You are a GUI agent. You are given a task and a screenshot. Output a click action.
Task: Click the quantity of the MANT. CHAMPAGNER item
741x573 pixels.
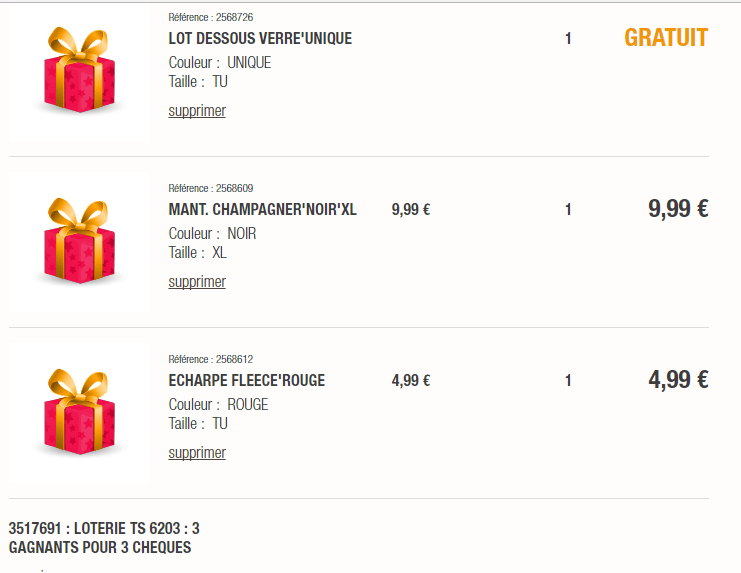click(x=568, y=210)
